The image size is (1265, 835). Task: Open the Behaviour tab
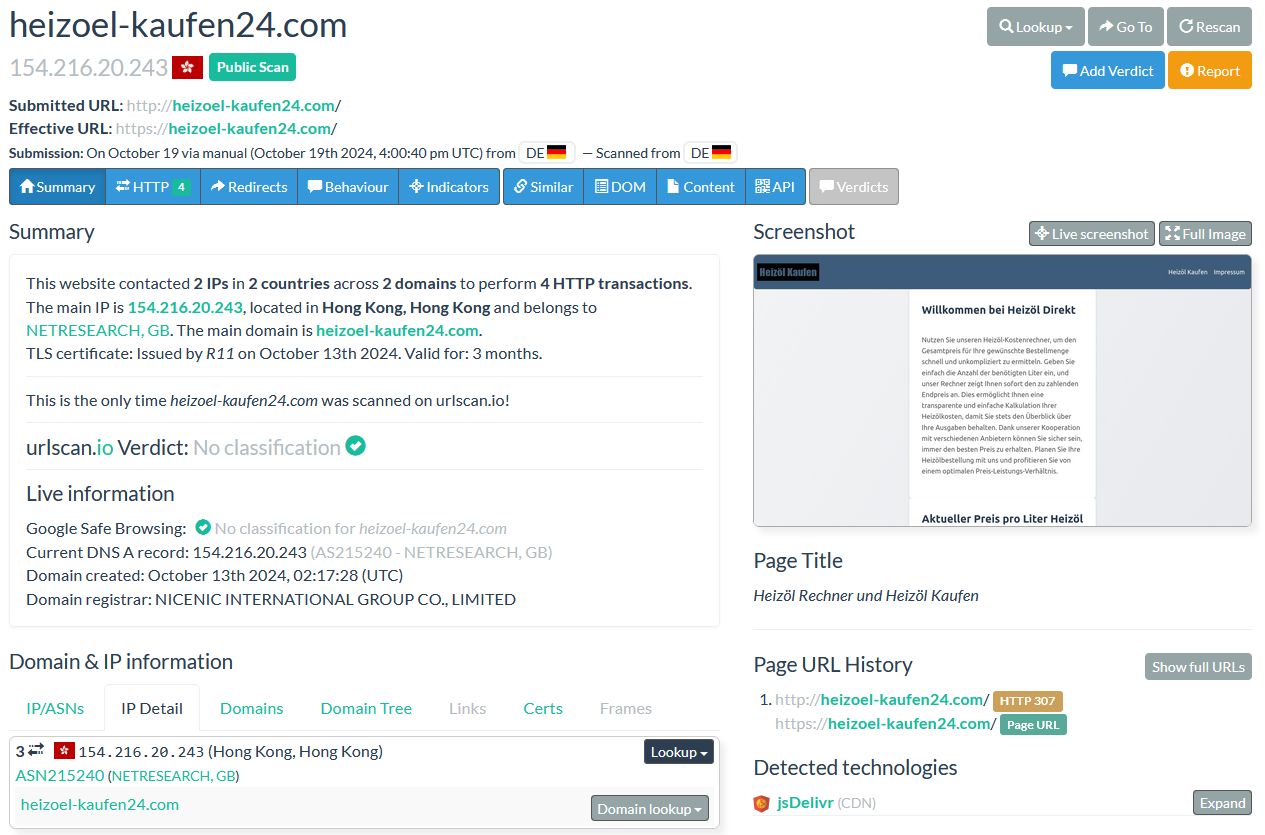(348, 186)
